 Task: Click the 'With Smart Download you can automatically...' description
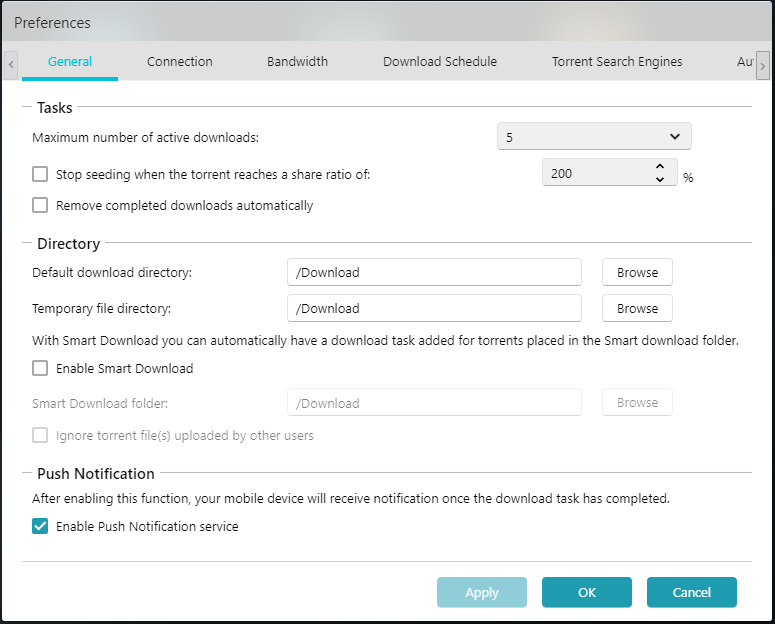coord(386,341)
